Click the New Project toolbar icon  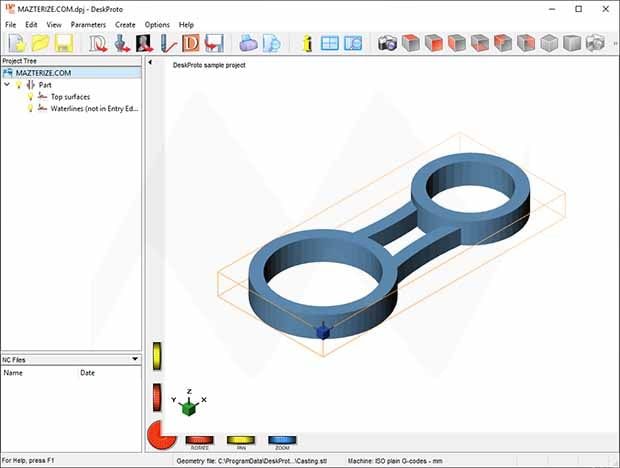17,43
